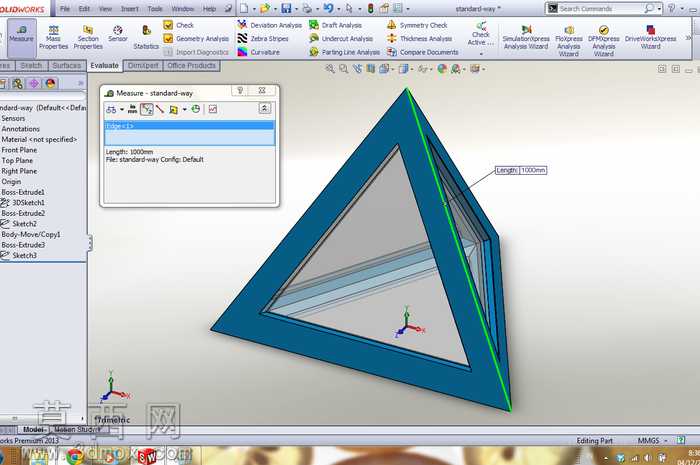Toggle Draft Analysis

tap(335, 25)
